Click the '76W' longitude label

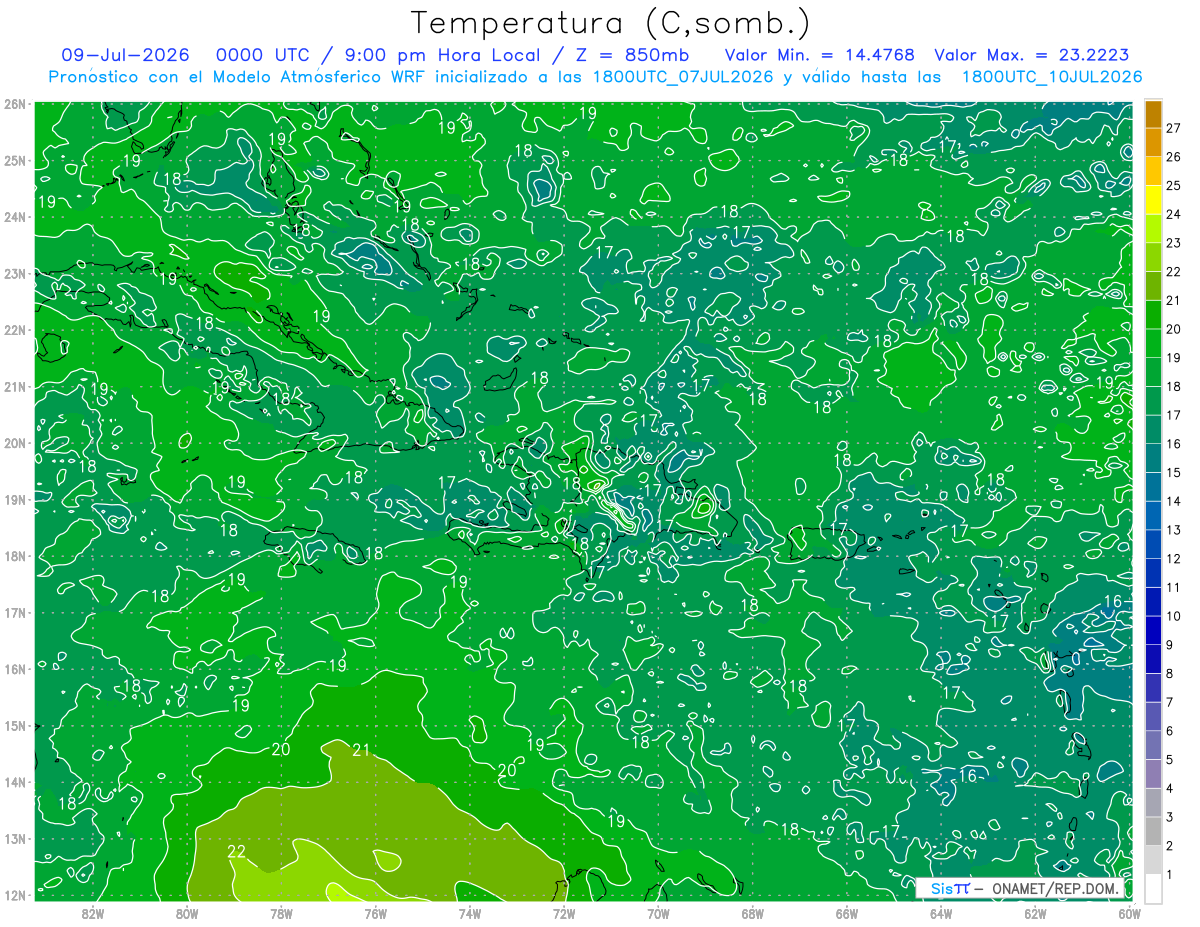pyautogui.click(x=375, y=912)
